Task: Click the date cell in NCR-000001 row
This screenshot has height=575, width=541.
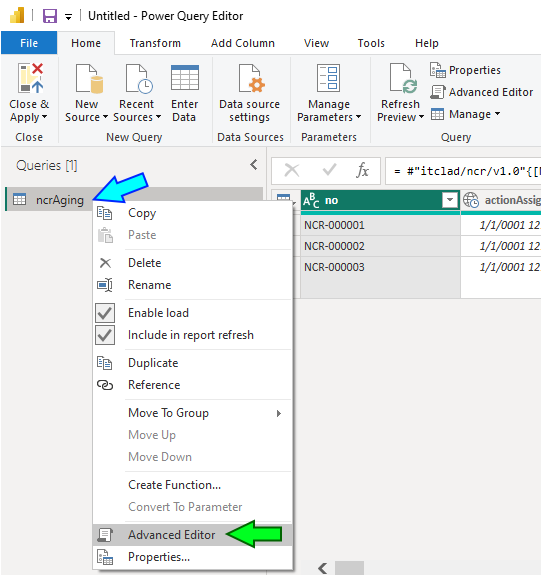Action: point(501,225)
